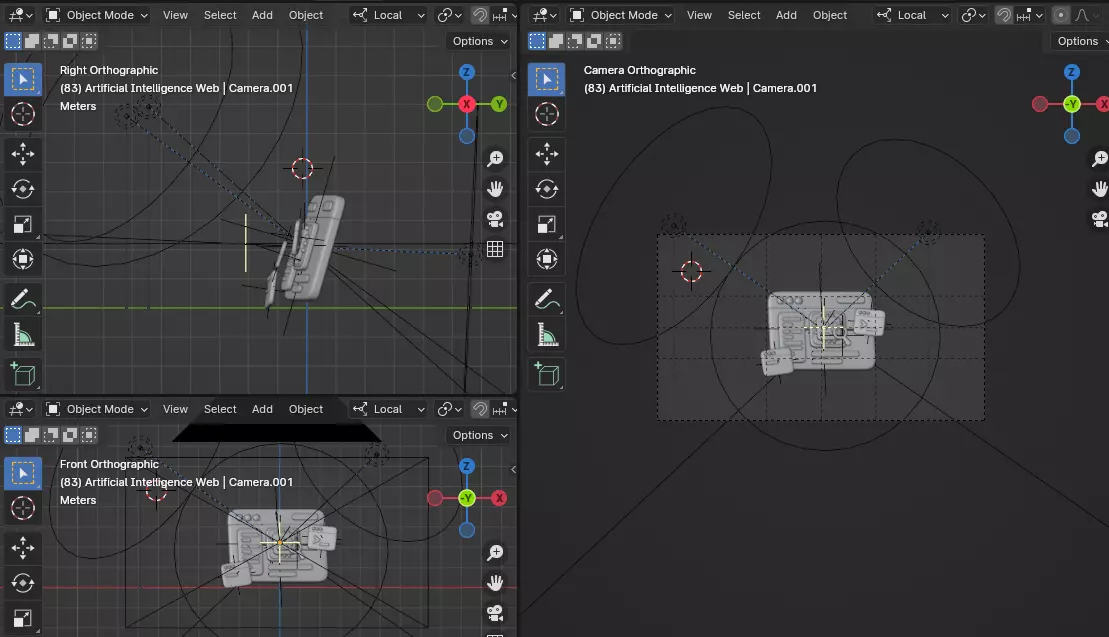
Task: Open Local orientation dropdown in Right Orthographic header
Action: tap(389, 15)
